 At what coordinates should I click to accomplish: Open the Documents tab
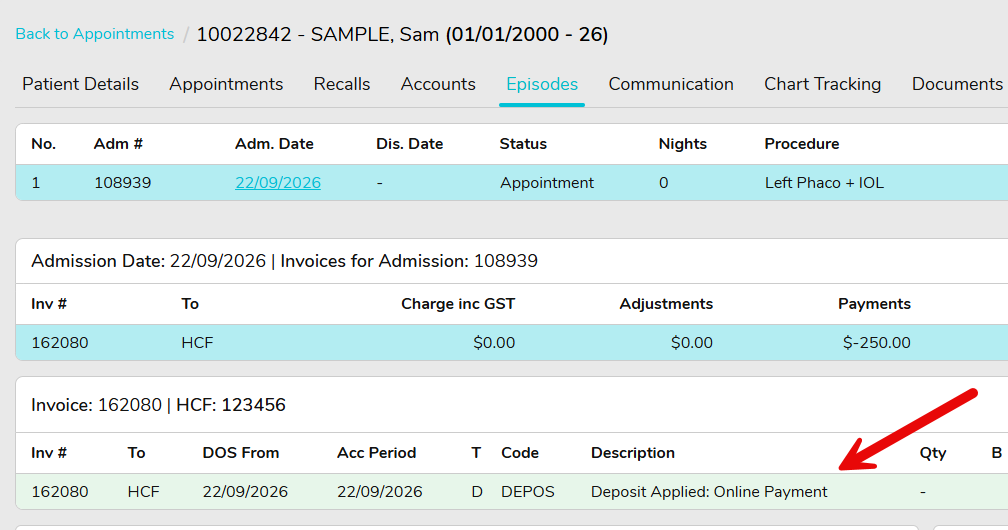pos(957,84)
